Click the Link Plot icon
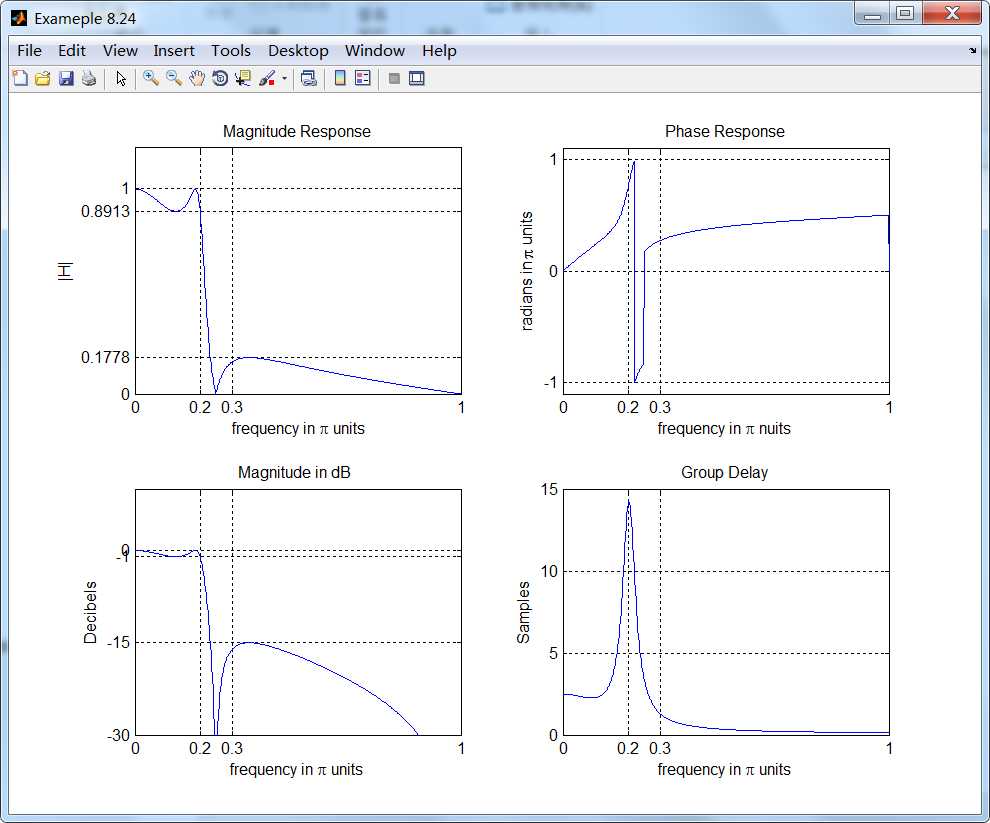 point(309,78)
